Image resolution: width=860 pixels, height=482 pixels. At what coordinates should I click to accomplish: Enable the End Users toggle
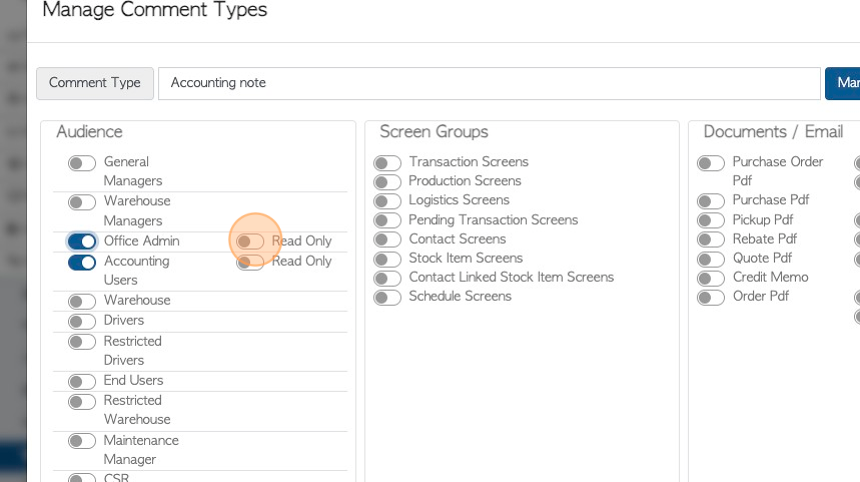point(82,381)
